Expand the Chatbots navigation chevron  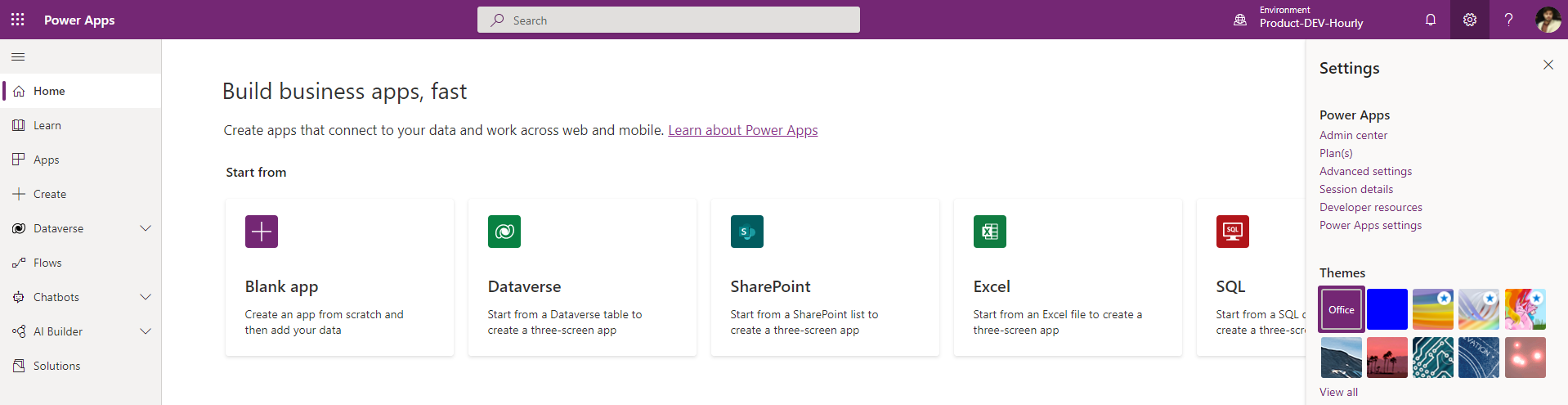tap(146, 297)
